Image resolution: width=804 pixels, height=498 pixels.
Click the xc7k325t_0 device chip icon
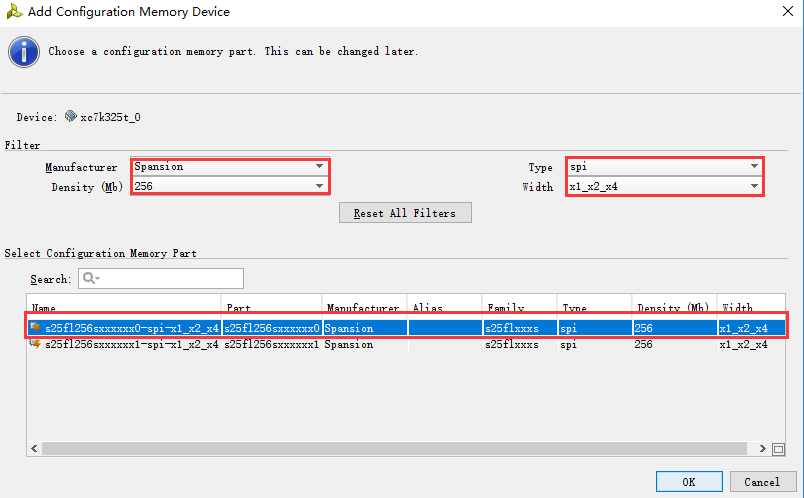tap(71, 116)
